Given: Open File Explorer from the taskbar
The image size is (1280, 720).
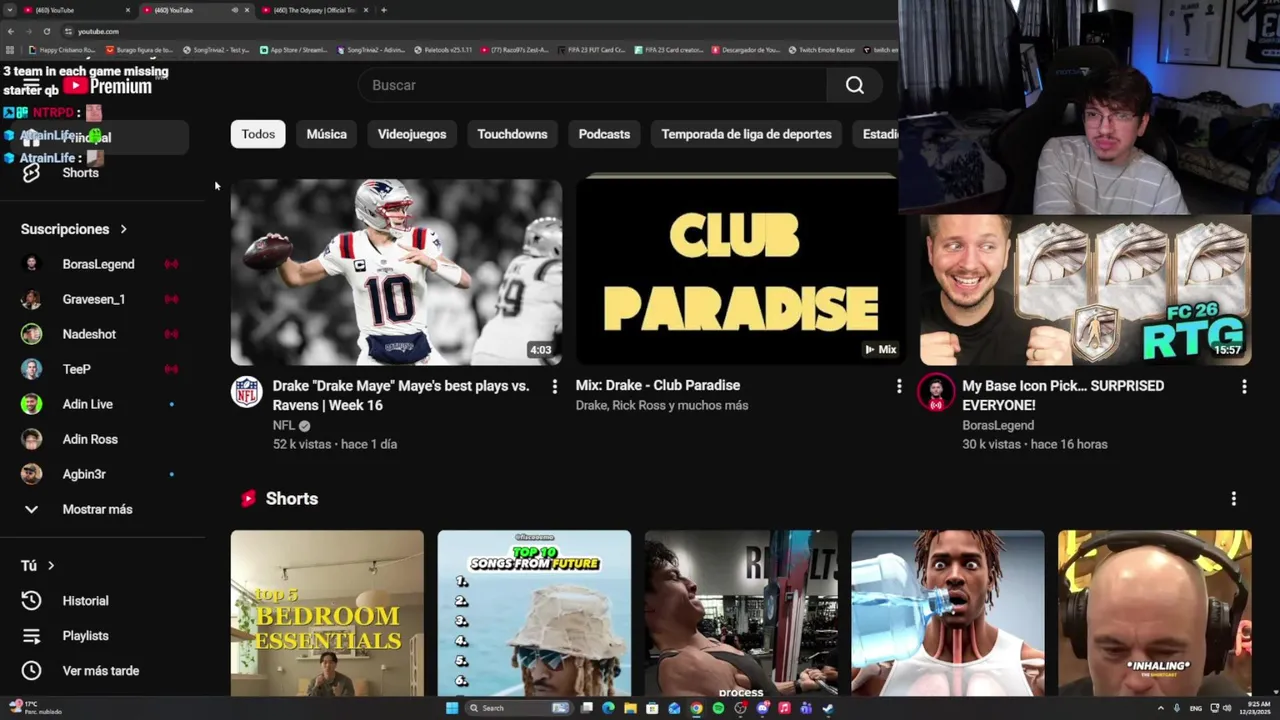Looking at the screenshot, I should [630, 708].
